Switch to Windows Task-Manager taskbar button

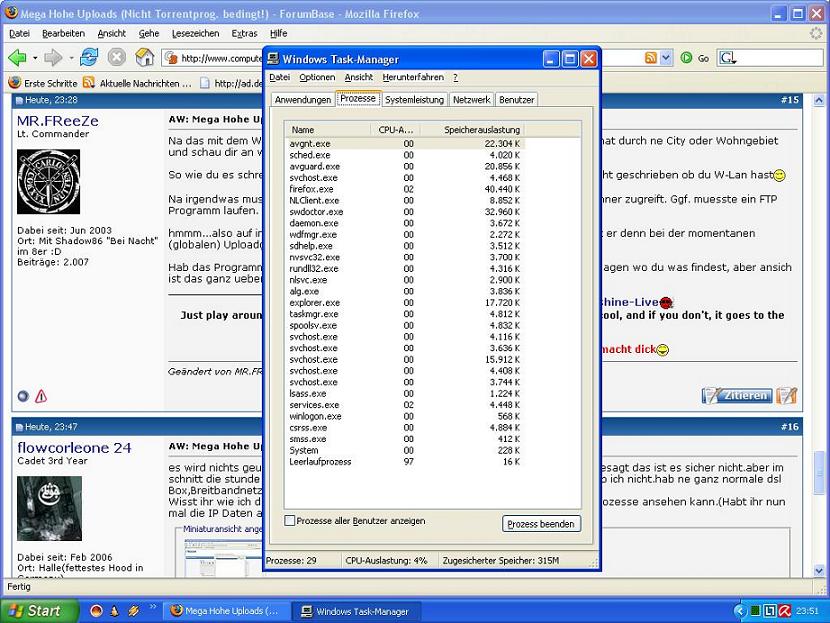(x=356, y=611)
